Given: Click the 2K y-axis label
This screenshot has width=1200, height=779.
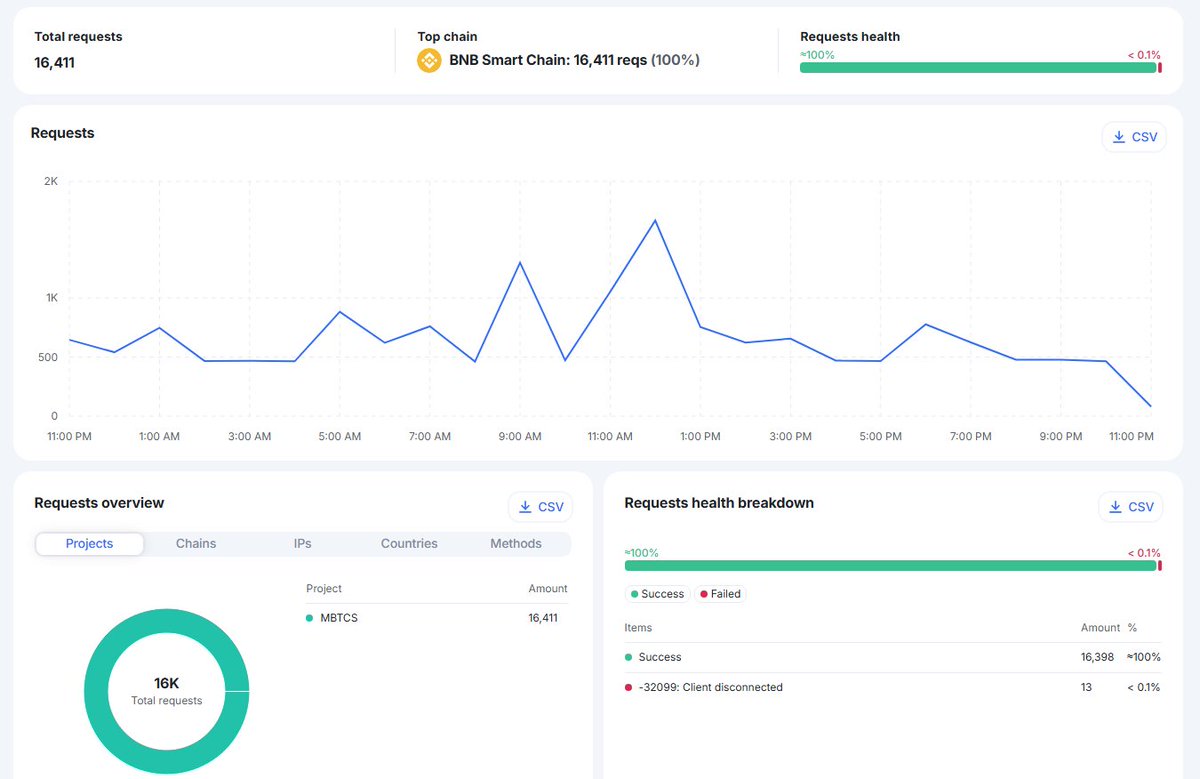Looking at the screenshot, I should 51,182.
